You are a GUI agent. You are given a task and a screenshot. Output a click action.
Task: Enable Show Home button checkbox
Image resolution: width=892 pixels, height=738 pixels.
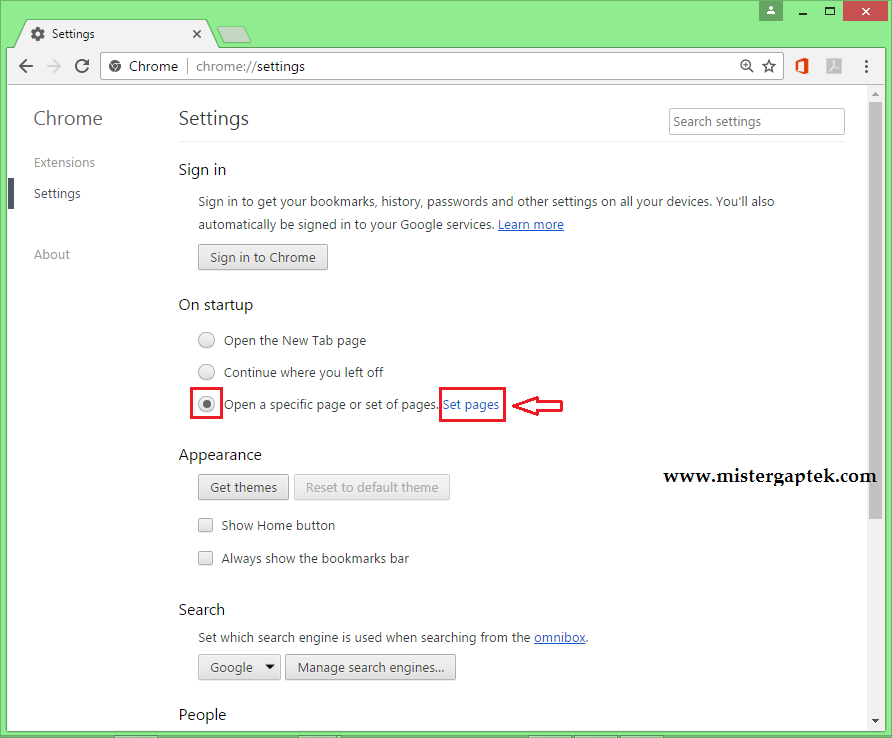pos(205,525)
